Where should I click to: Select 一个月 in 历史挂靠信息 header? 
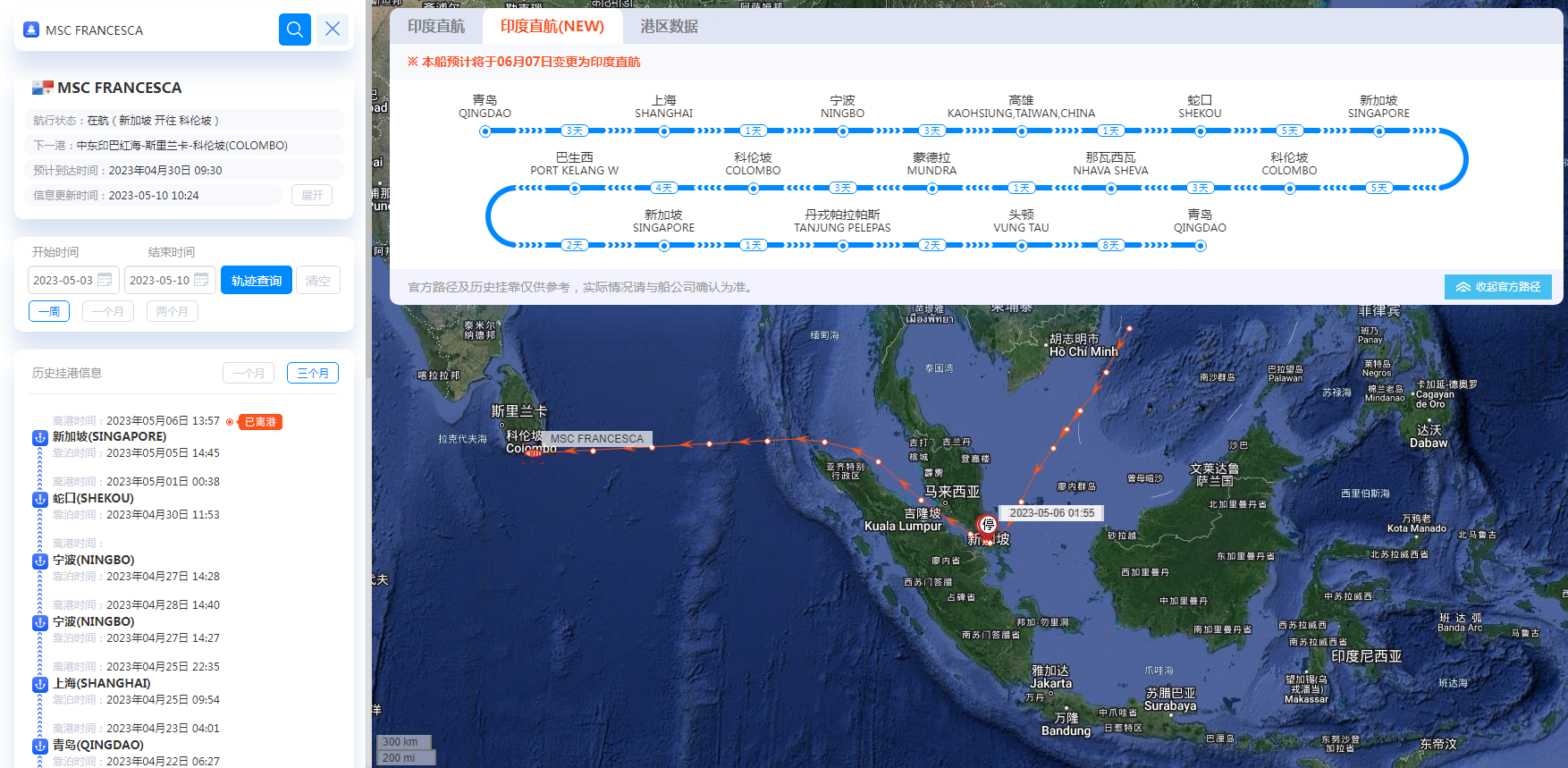click(x=249, y=373)
